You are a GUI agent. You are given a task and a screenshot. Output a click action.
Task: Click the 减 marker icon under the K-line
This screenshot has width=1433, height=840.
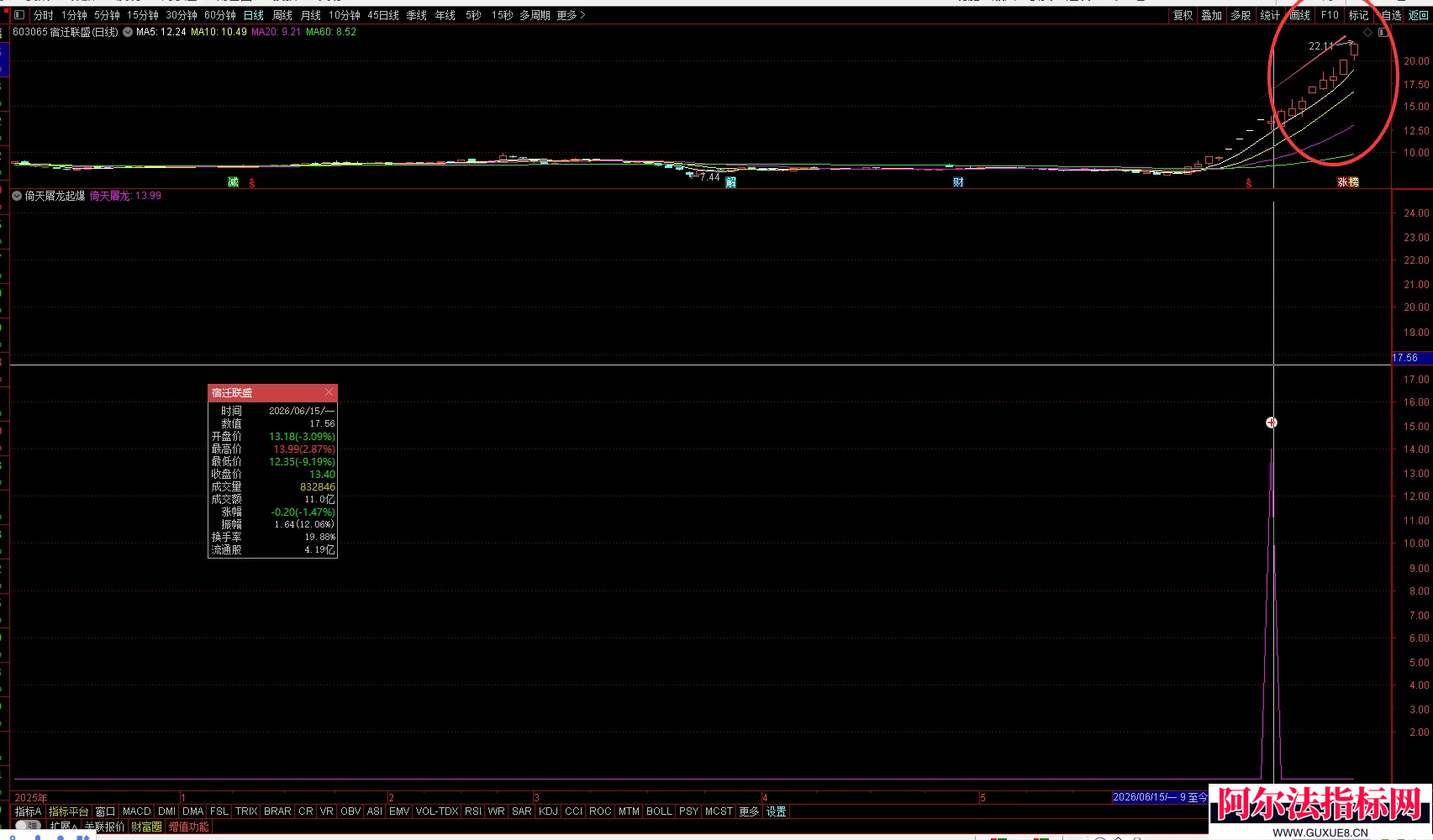[233, 182]
